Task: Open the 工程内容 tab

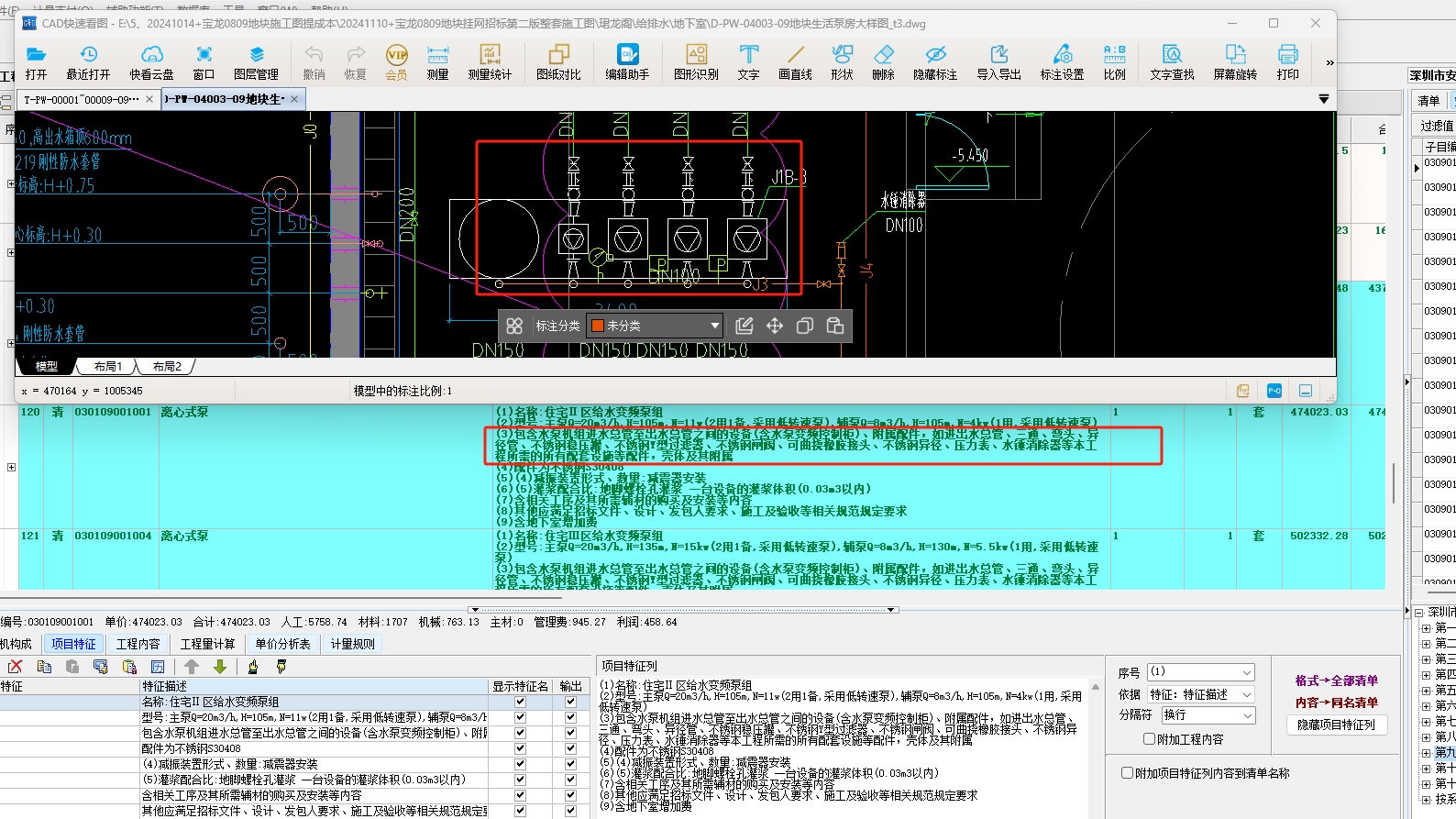Action: tap(138, 644)
